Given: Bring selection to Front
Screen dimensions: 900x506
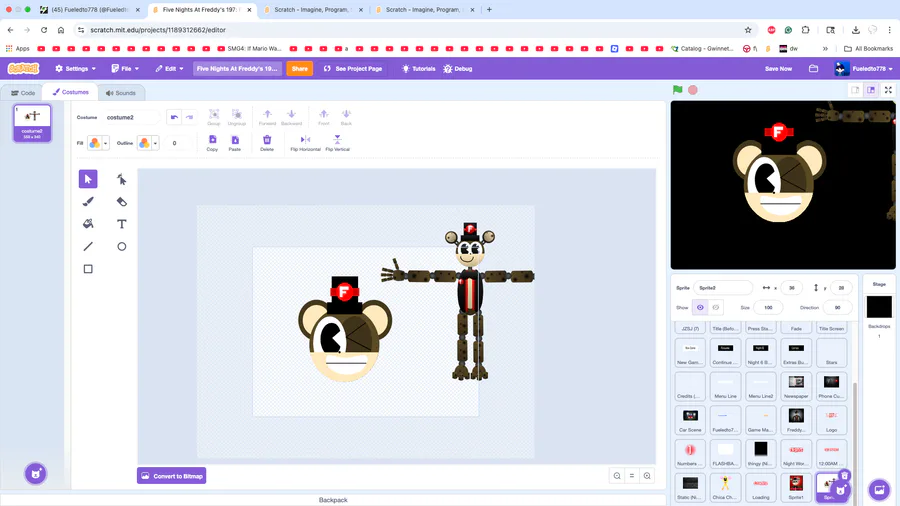Looking at the screenshot, I should 324,117.
